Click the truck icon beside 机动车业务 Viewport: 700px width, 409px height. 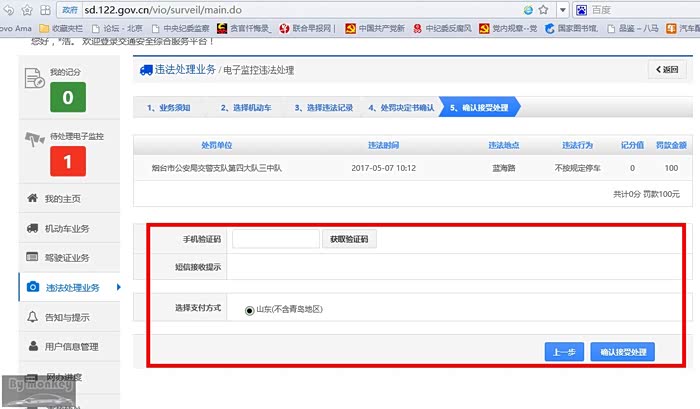(32, 229)
